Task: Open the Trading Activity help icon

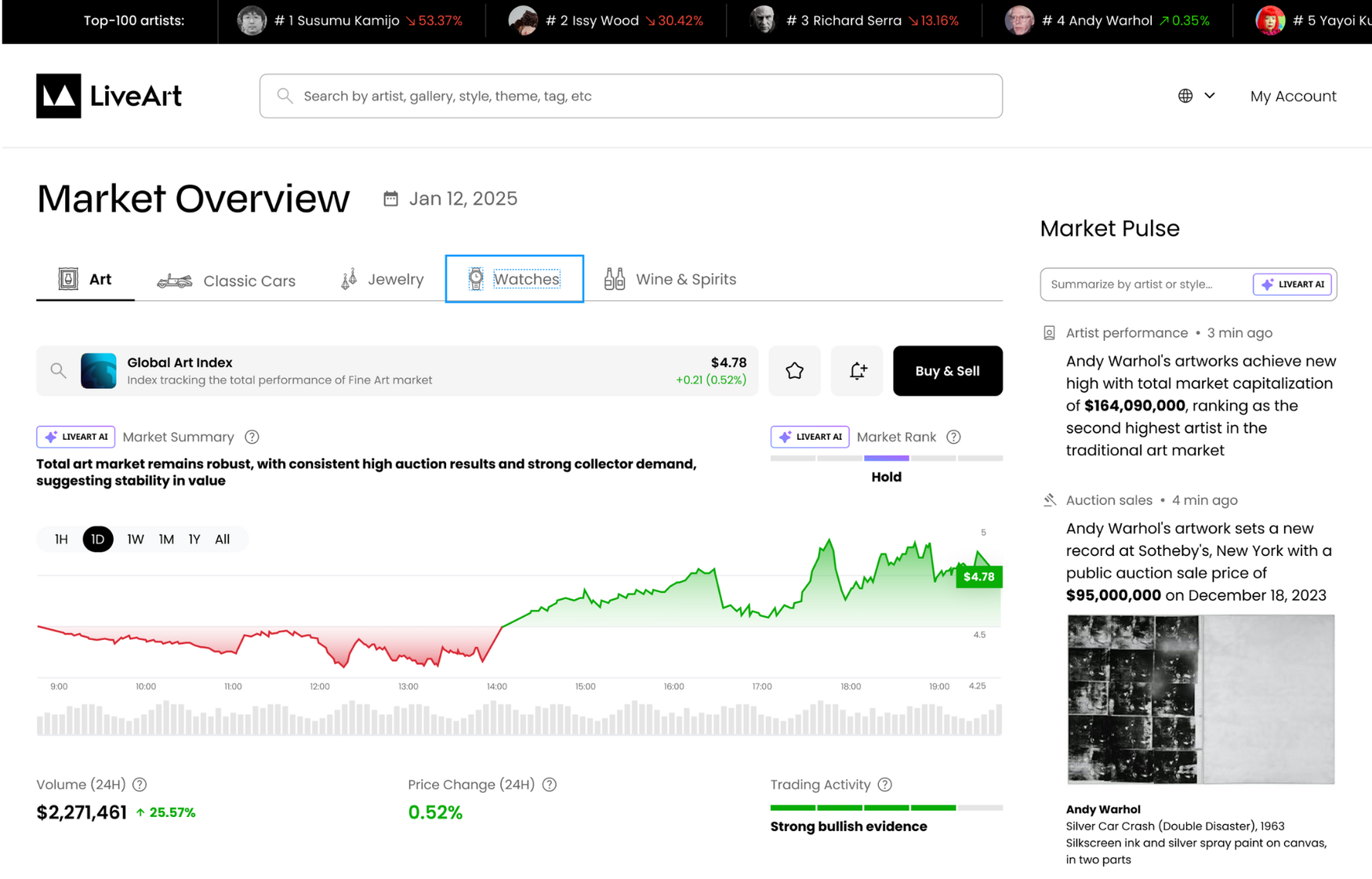Action: (885, 784)
